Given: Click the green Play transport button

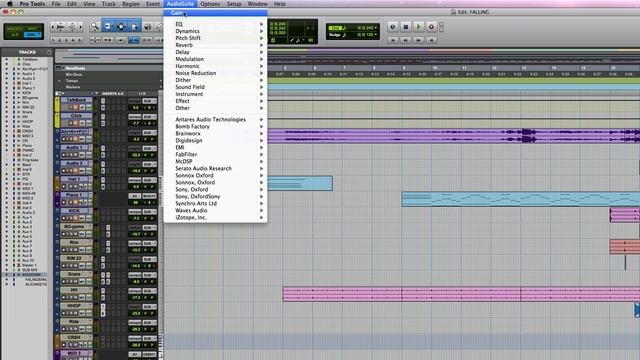Looking at the screenshot, I should (x=418, y=27).
